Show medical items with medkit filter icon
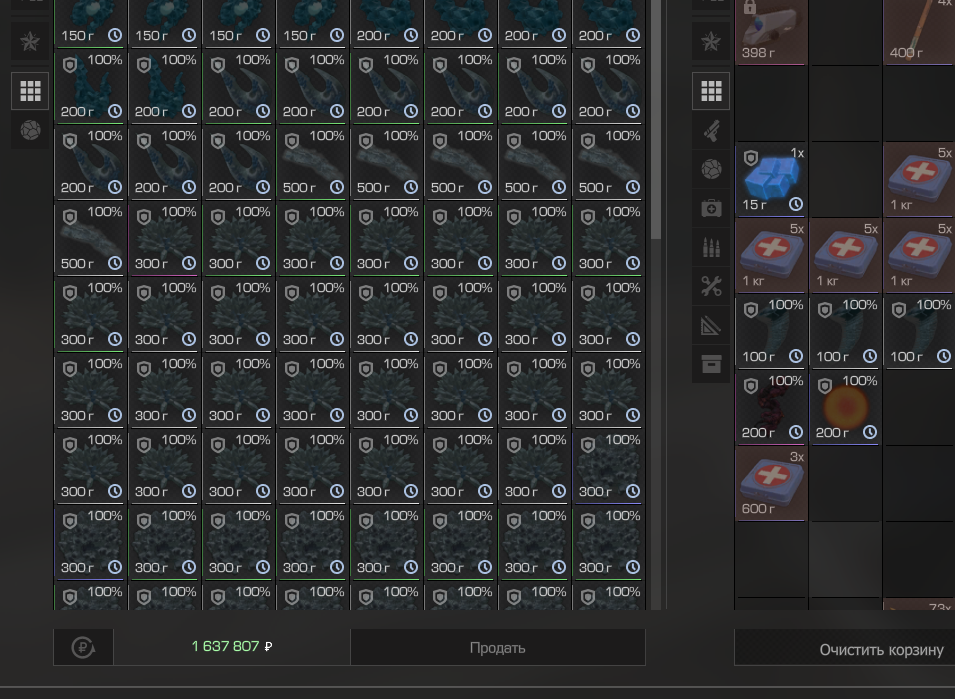The width and height of the screenshot is (955, 699). click(711, 208)
